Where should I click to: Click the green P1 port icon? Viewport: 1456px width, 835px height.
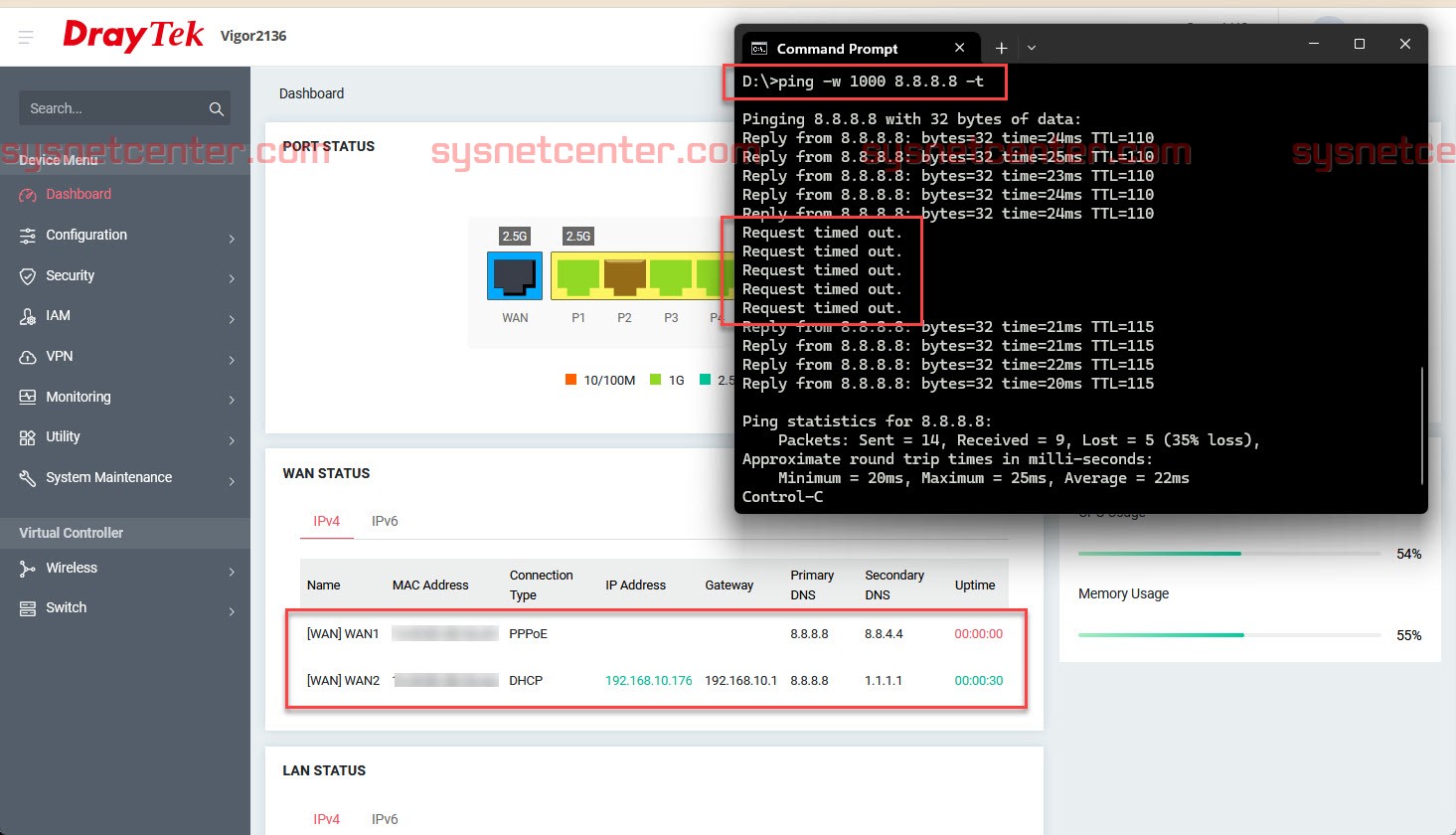tap(577, 275)
